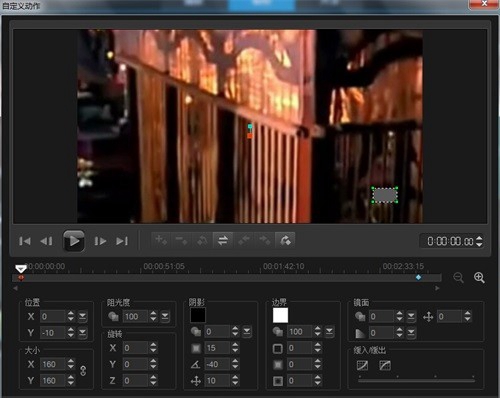
Task: Click the shadow angle icon
Action: click(196, 364)
